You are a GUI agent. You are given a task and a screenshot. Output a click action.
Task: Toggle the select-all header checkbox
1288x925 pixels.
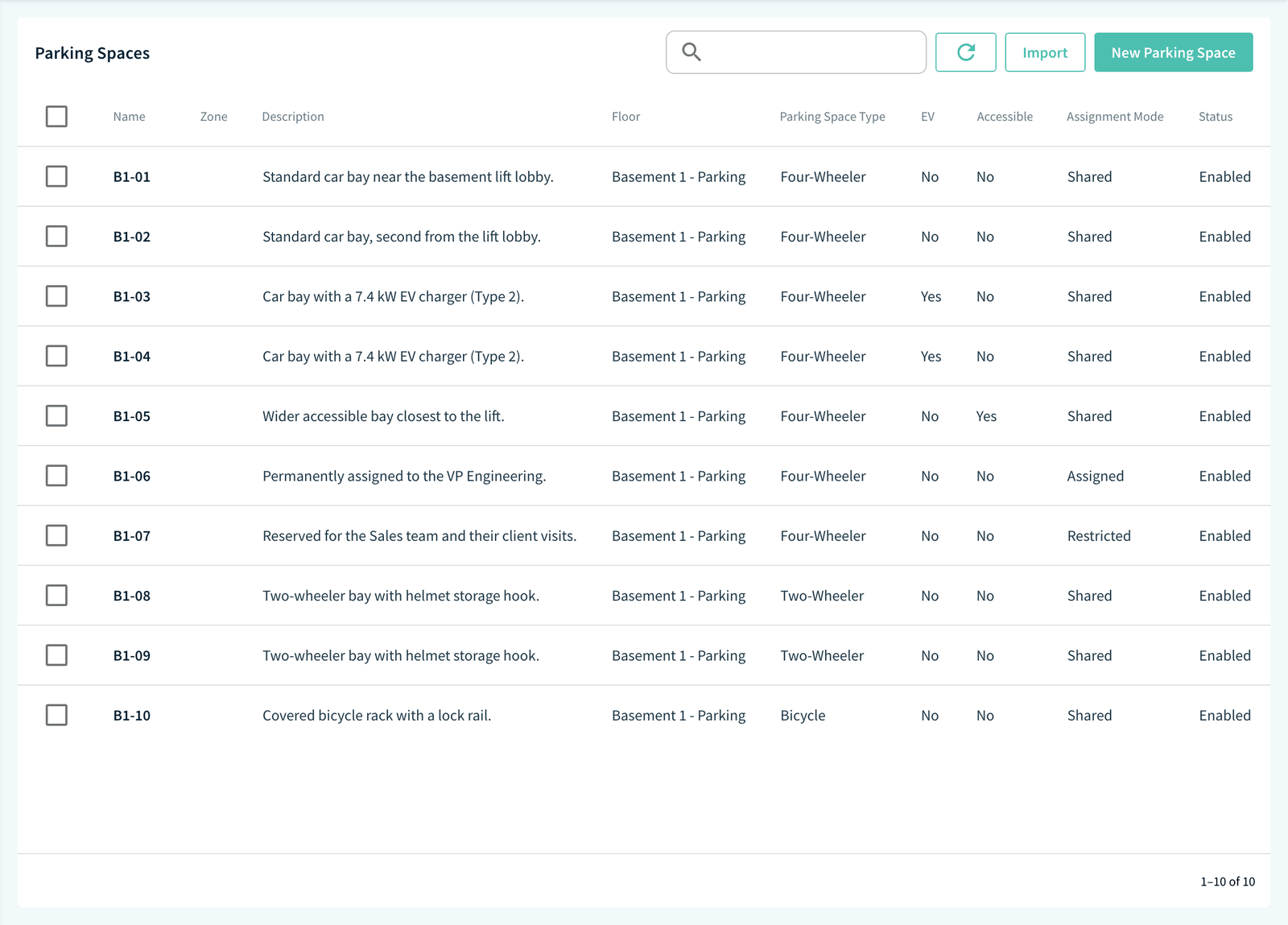(56, 117)
